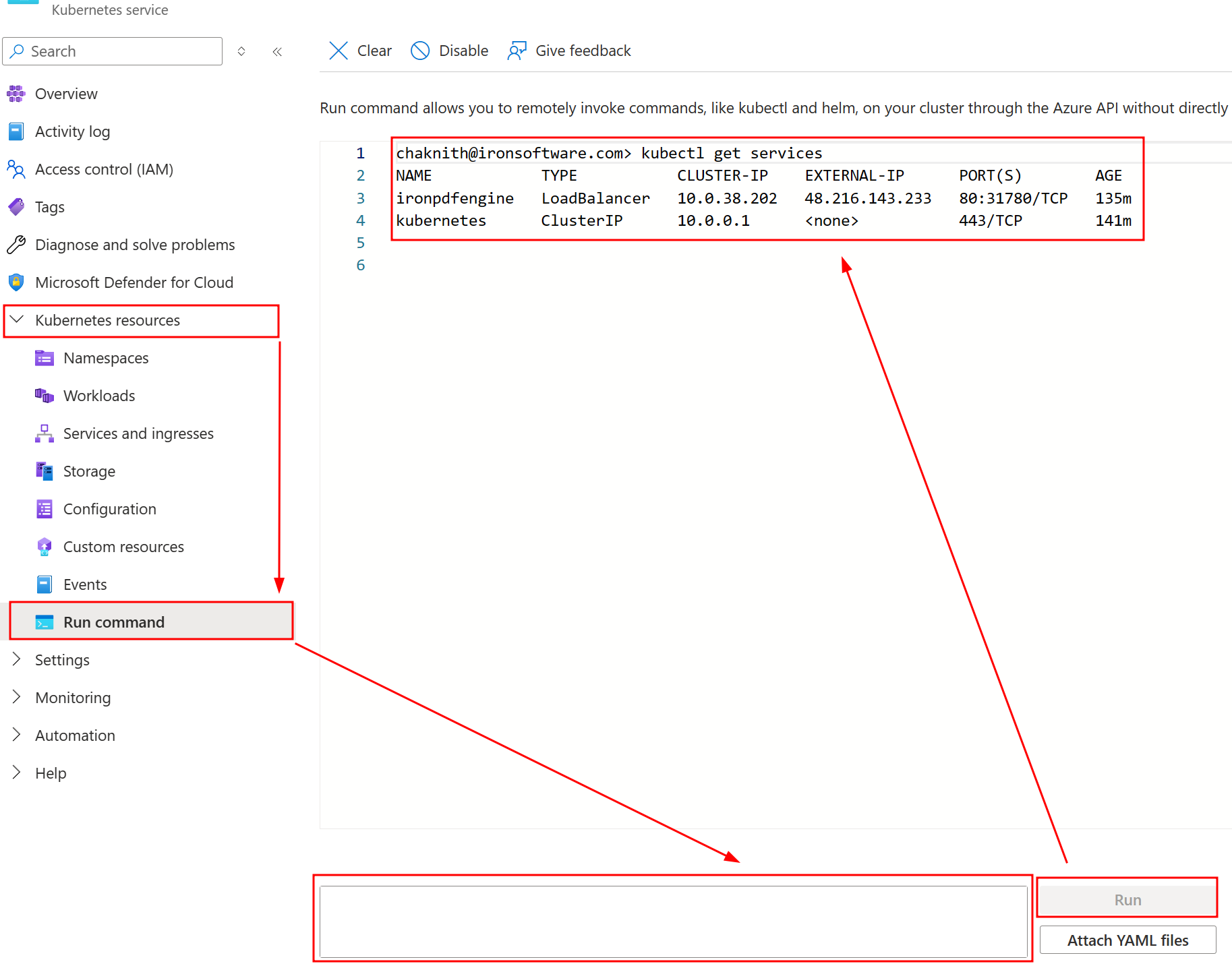Click the Run button
1232x966 pixels.
(x=1127, y=899)
